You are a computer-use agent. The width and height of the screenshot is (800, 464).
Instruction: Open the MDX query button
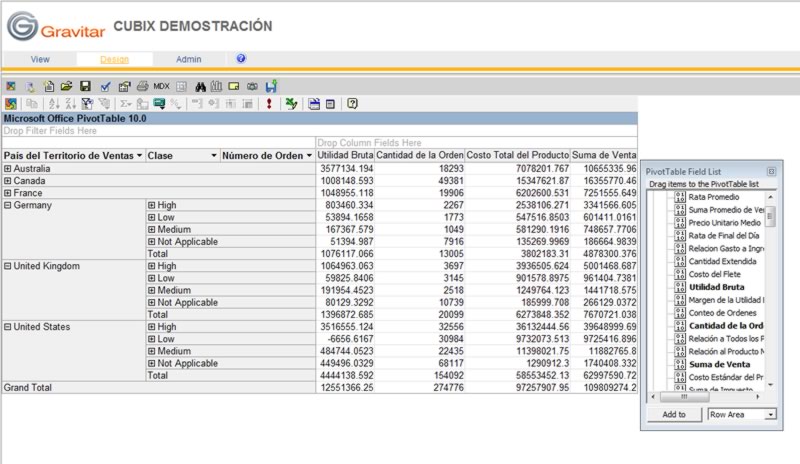161,86
